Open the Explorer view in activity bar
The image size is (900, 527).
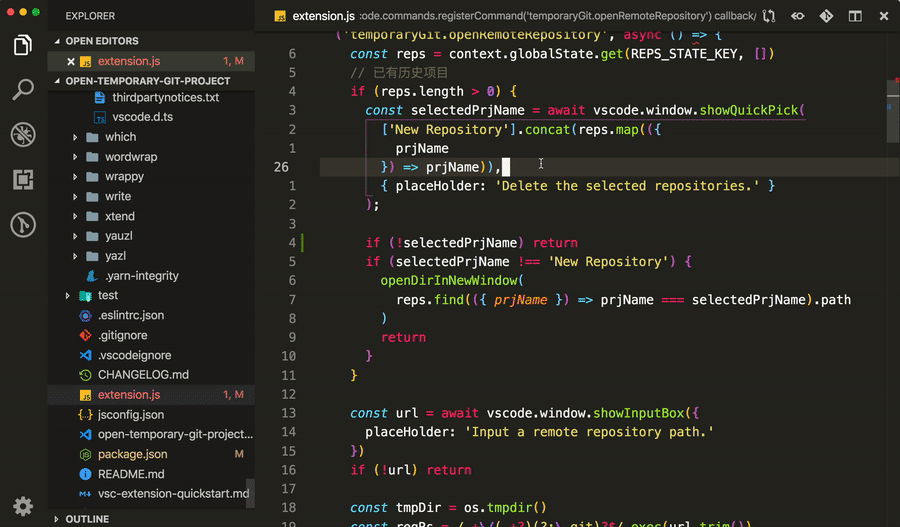click(x=22, y=45)
